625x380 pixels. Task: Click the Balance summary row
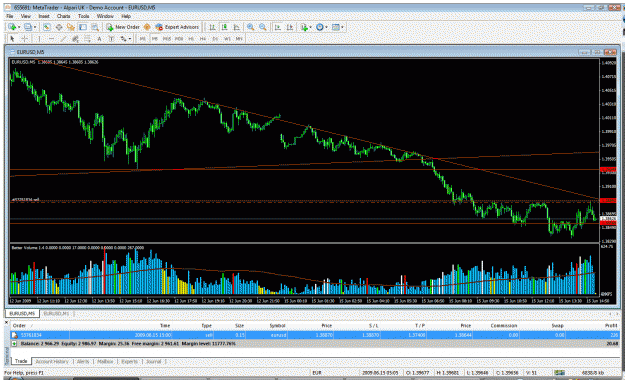click(x=315, y=343)
